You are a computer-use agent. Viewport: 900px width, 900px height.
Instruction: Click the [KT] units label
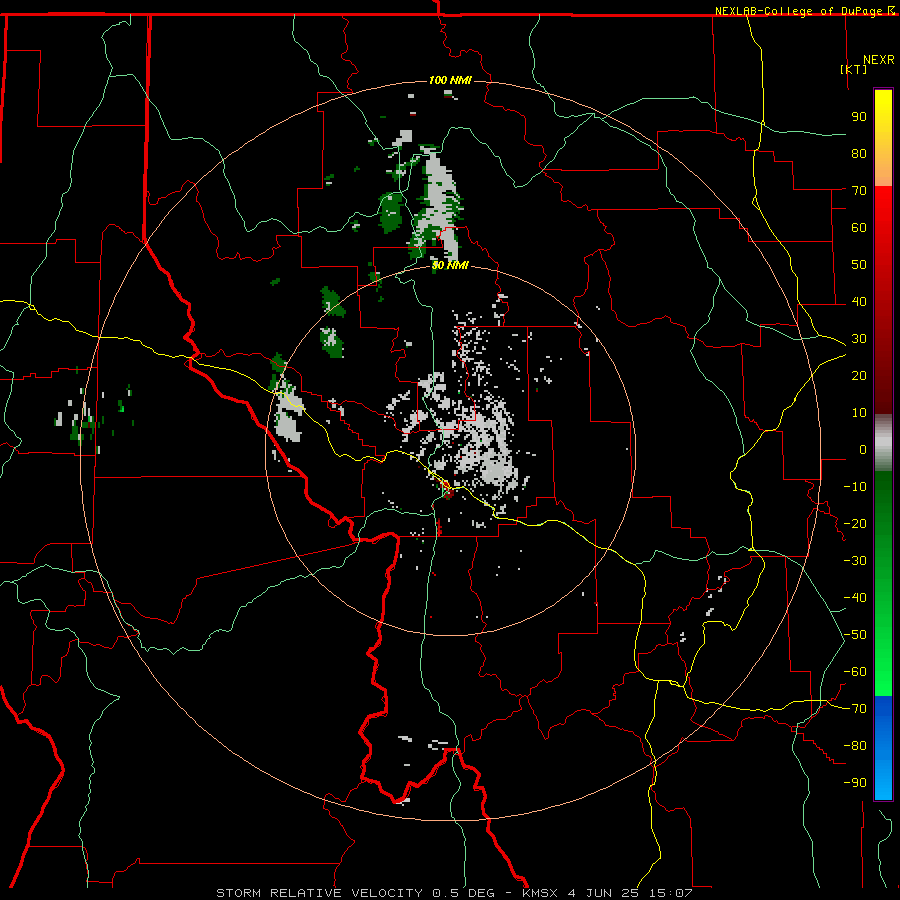point(854,69)
